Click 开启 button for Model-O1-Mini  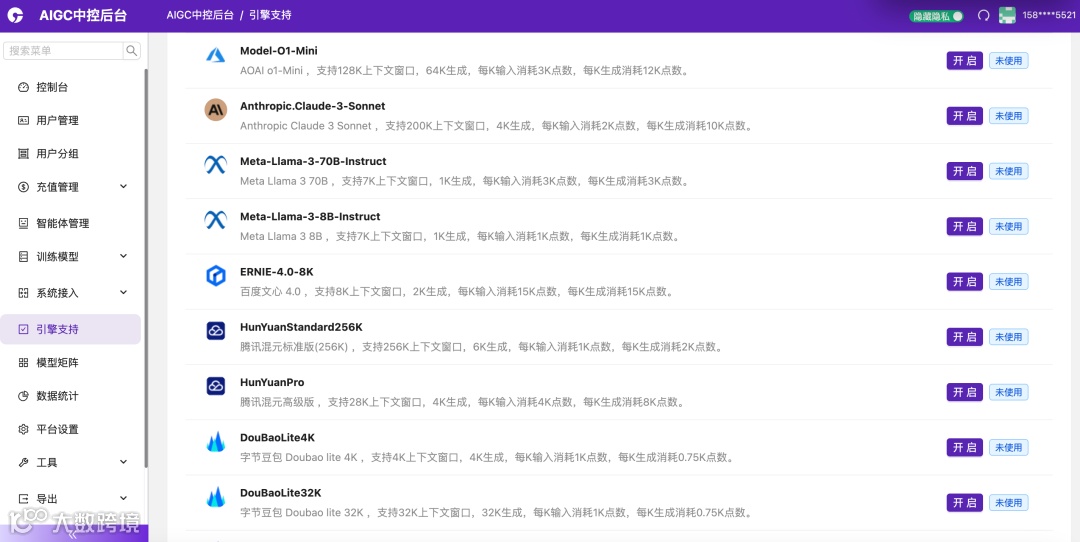pos(964,61)
